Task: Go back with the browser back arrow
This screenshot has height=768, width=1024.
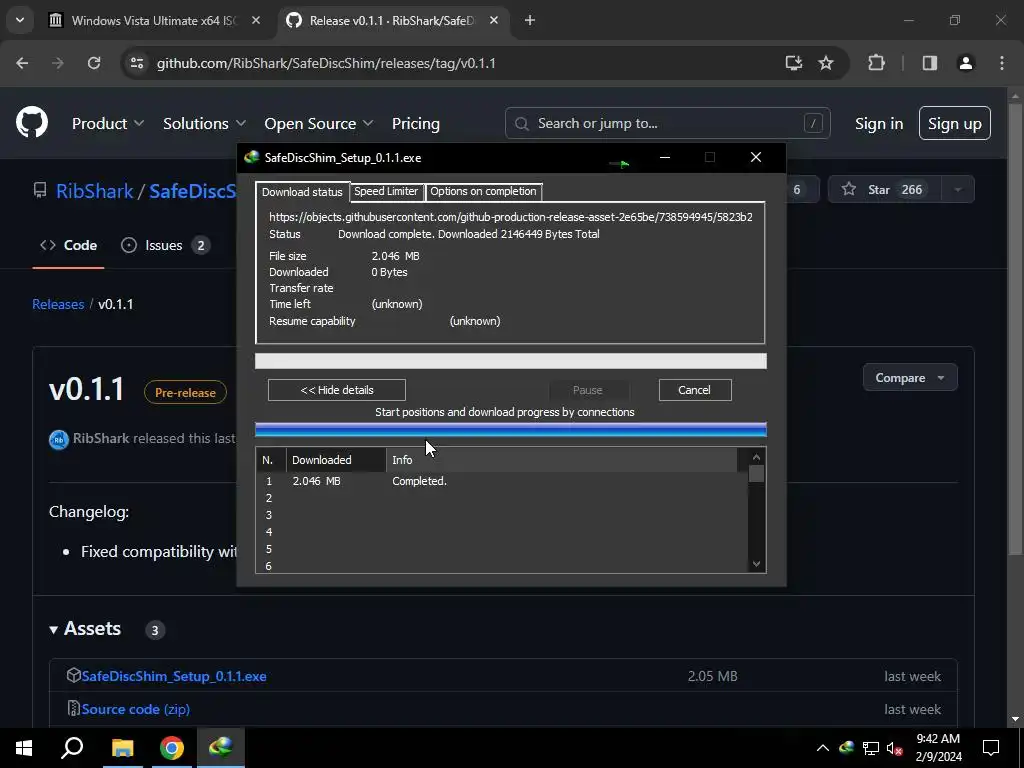Action: (22, 63)
